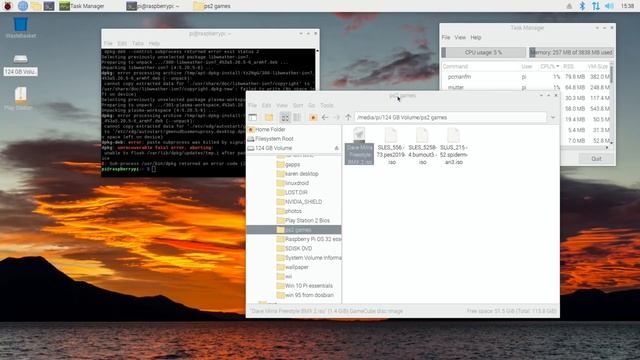Open the Raspberry Pi main menu
Viewport: 640px width, 360px height.
(x=7, y=6)
